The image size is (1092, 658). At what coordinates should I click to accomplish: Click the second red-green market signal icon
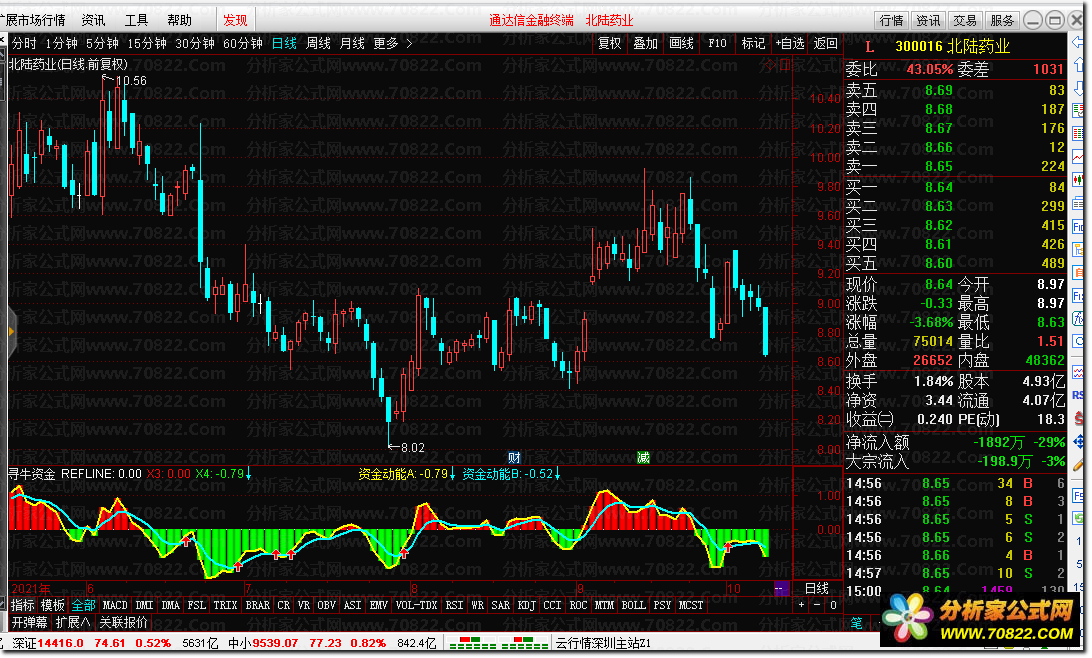coord(525,643)
